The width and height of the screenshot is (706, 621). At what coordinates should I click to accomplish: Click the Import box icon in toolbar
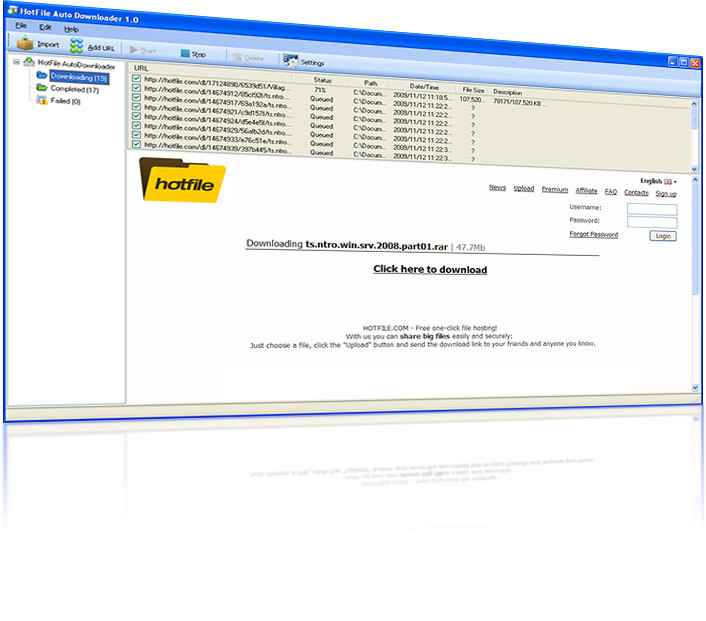[25, 43]
